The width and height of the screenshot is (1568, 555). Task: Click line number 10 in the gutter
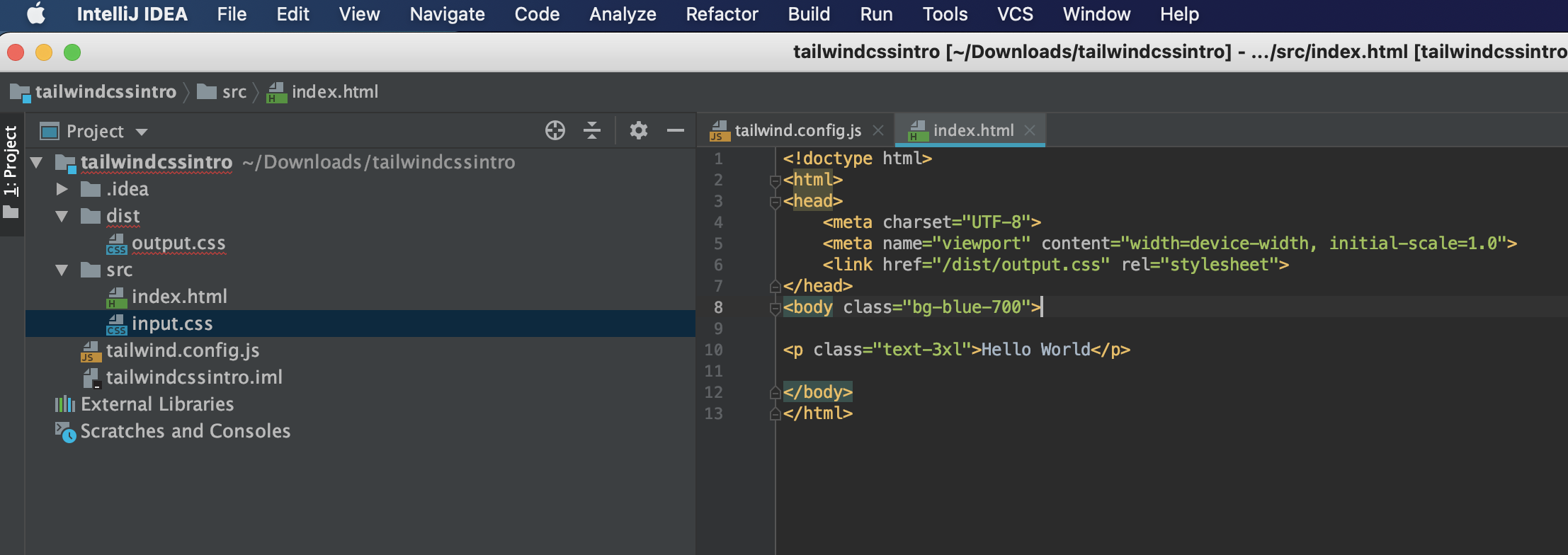coord(713,350)
